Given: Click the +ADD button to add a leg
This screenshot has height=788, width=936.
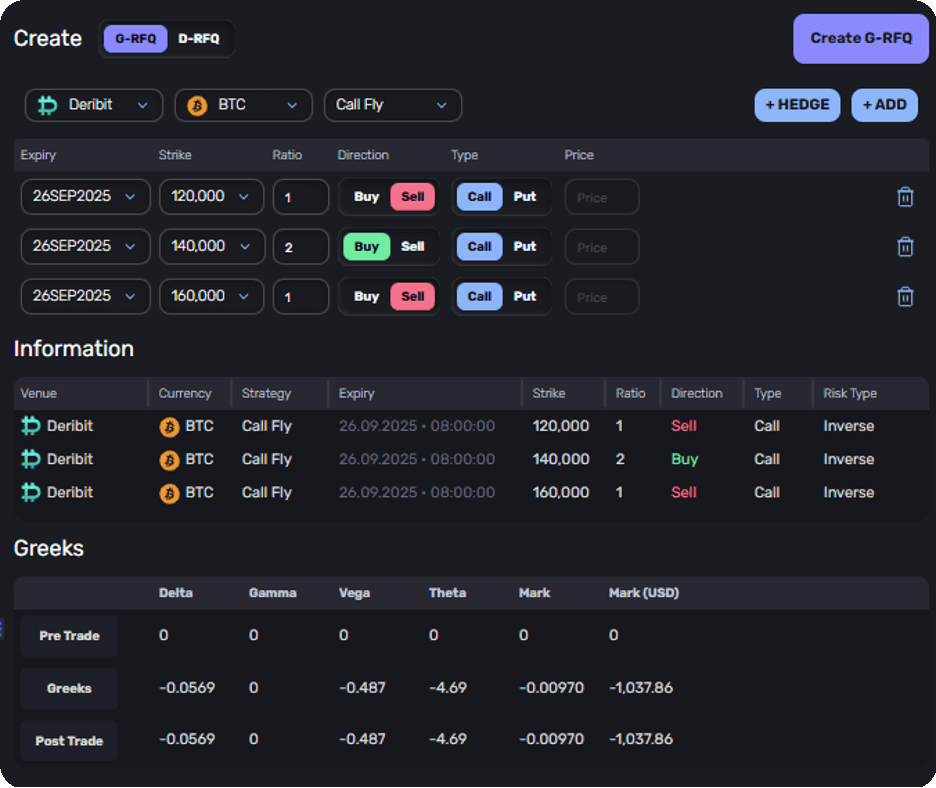Looking at the screenshot, I should [x=884, y=105].
